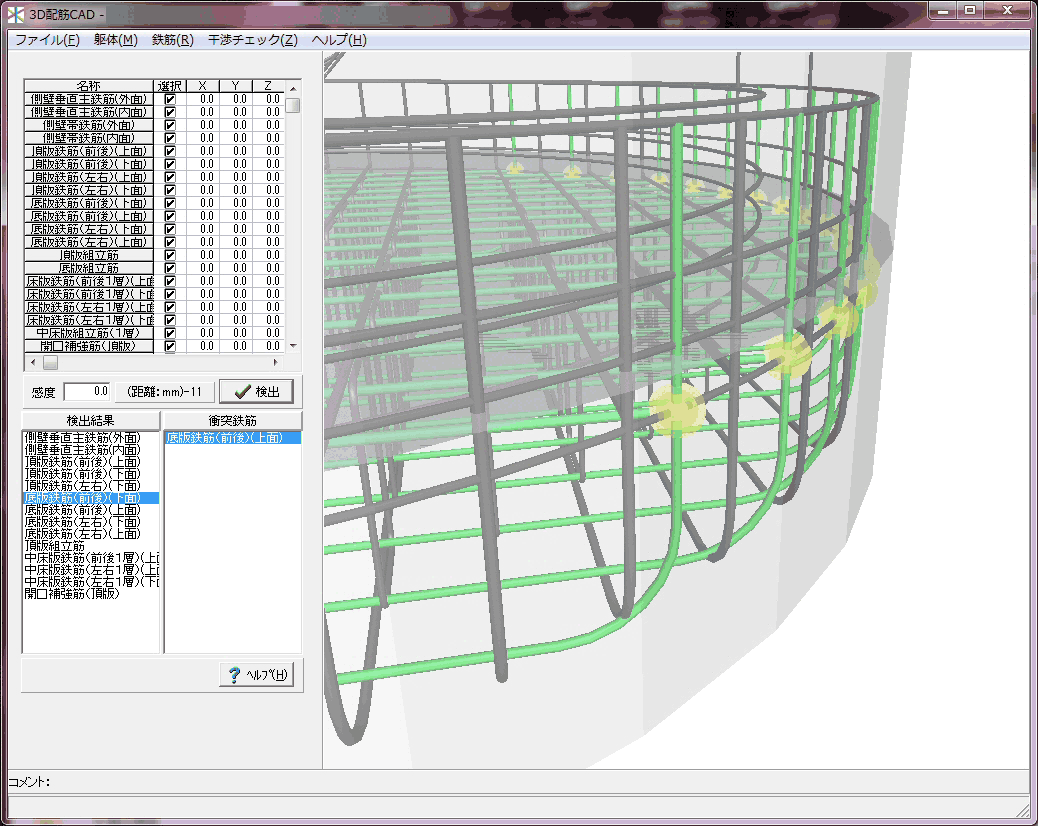The image size is (1038, 826).
Task: Click the (距離:mm)-11 label
Action: tap(164, 392)
